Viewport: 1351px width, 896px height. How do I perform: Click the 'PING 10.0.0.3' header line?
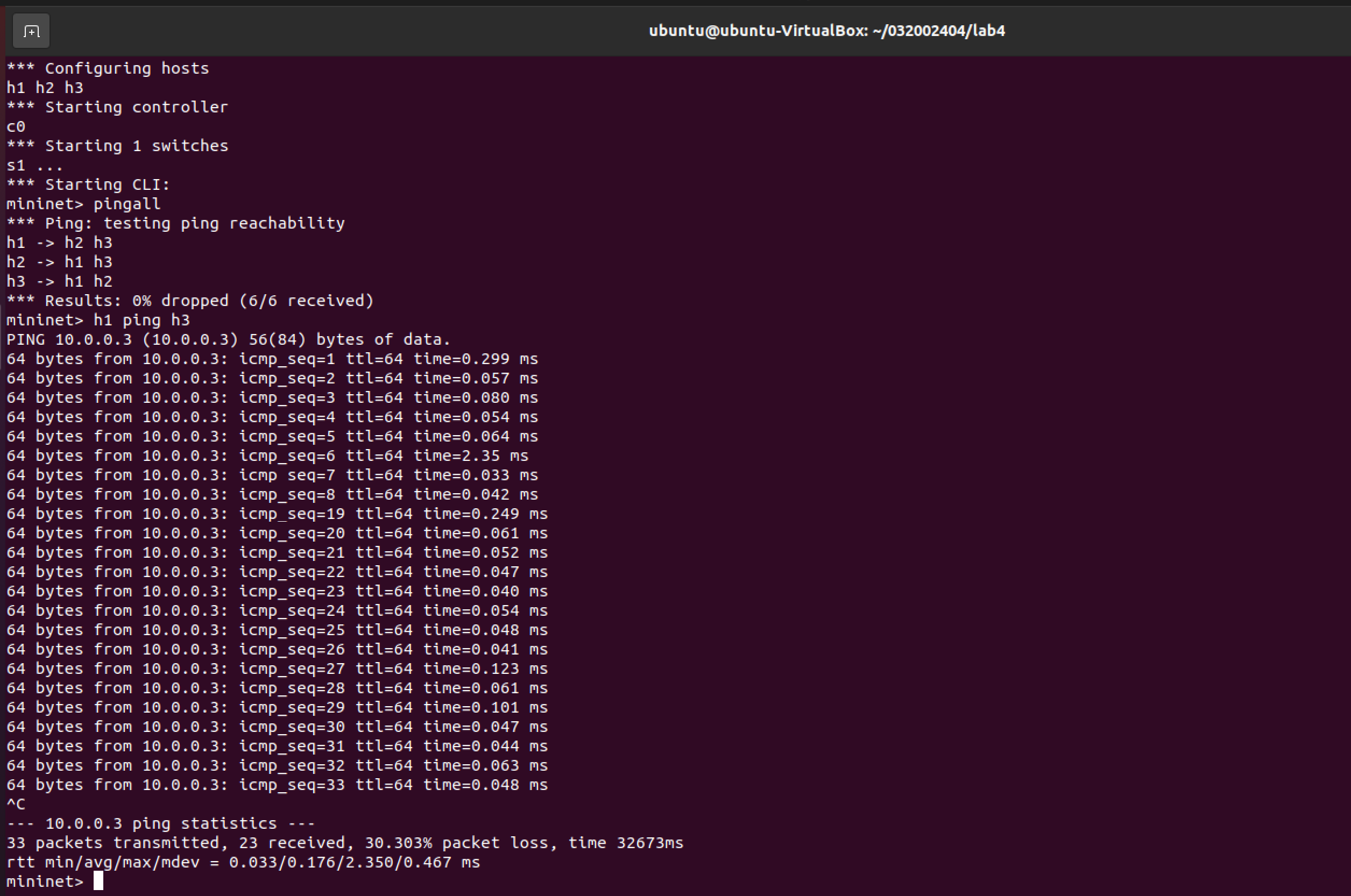tap(229, 339)
